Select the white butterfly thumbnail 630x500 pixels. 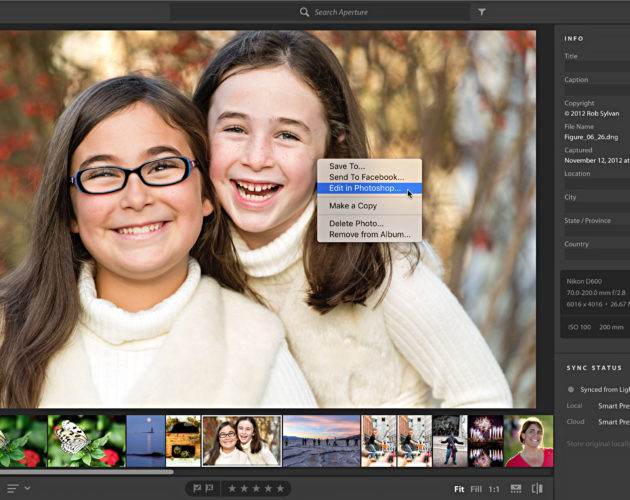(x=87, y=441)
